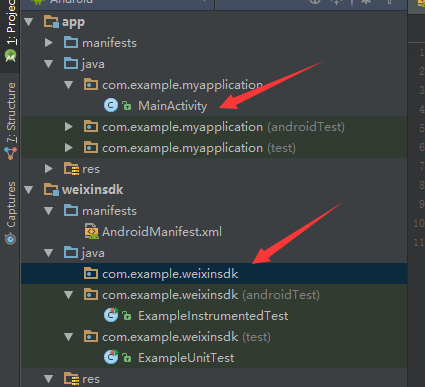This screenshot has height=387, width=425.
Task: Select res label under app
Action: 91,169
